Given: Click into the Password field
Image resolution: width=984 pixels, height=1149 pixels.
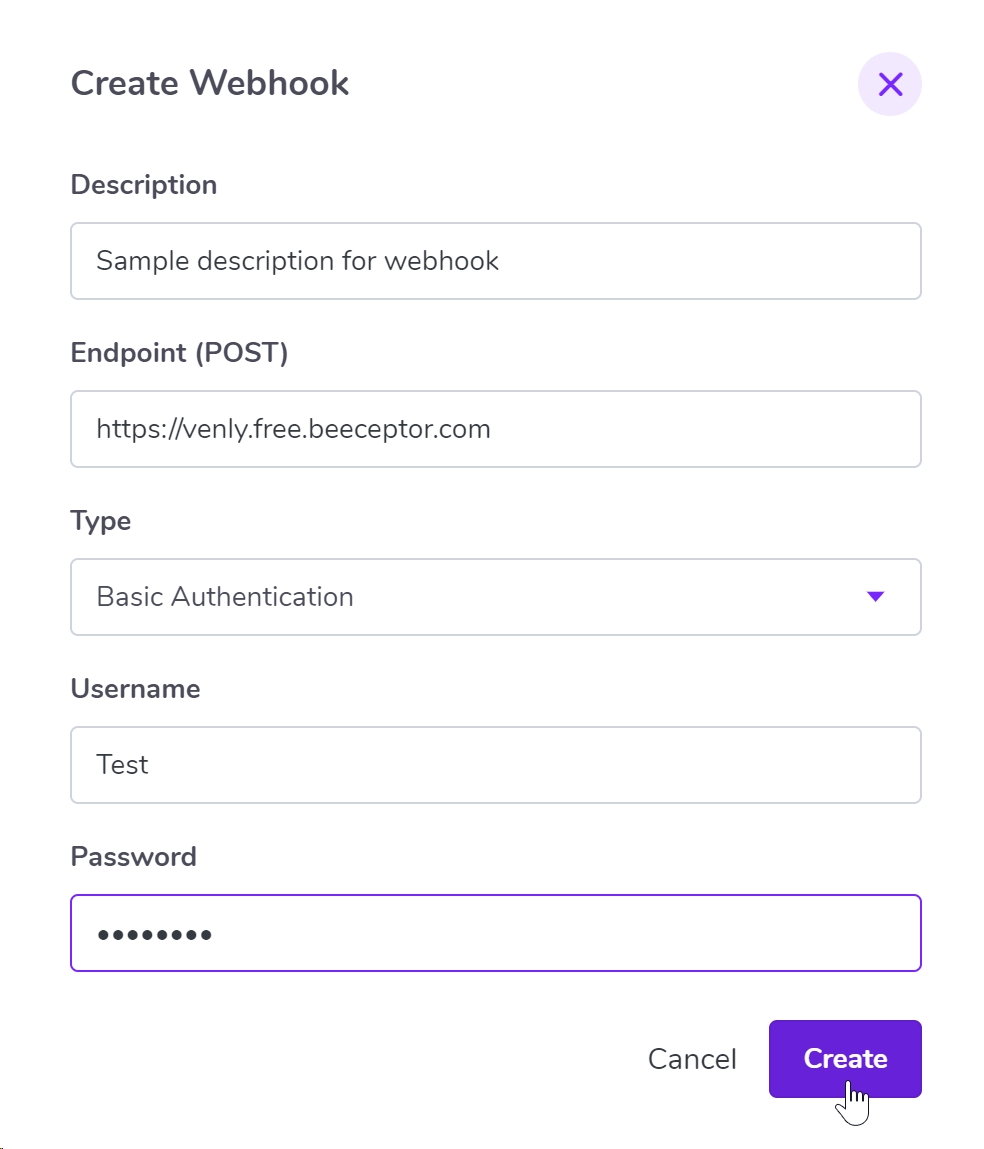Looking at the screenshot, I should point(495,933).
